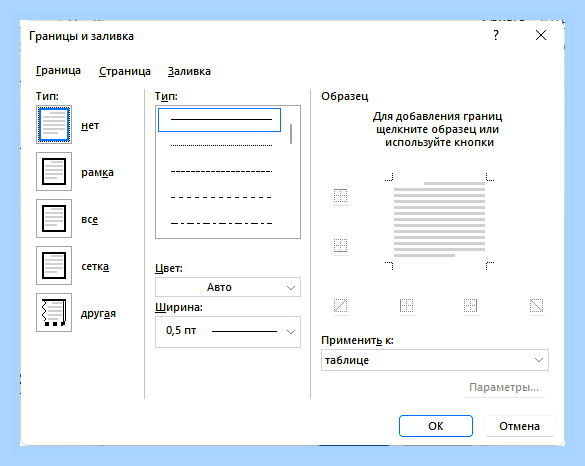Choose the solid line style
This screenshot has width=585, height=466.
click(219, 120)
